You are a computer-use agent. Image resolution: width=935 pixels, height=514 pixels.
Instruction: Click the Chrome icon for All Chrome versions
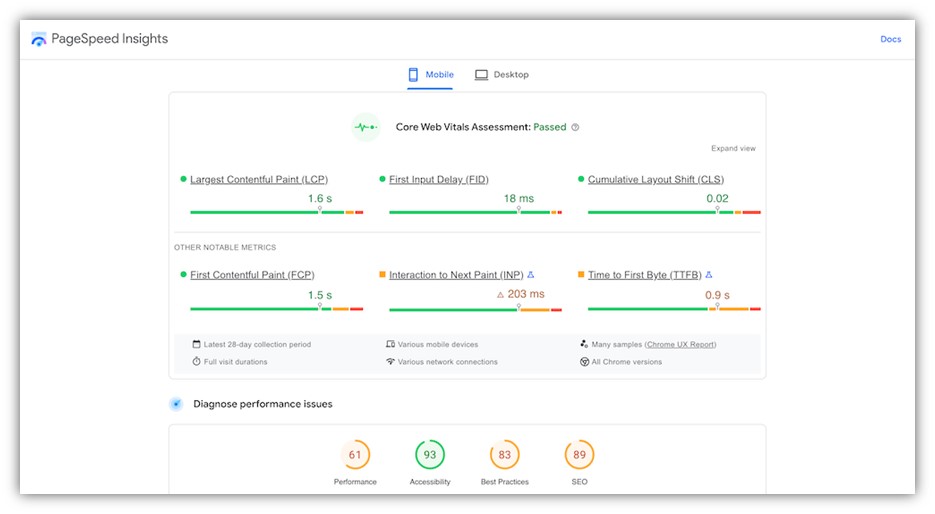584,362
